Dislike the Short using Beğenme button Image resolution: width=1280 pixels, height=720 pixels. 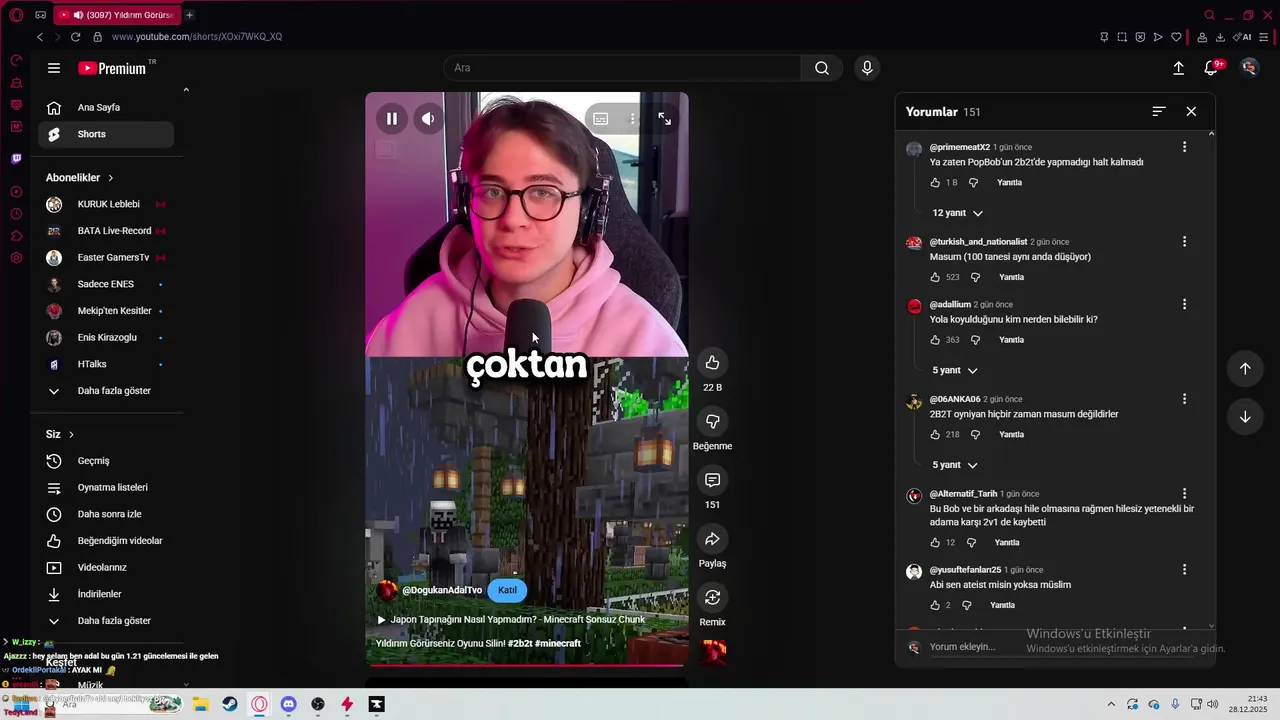point(712,421)
